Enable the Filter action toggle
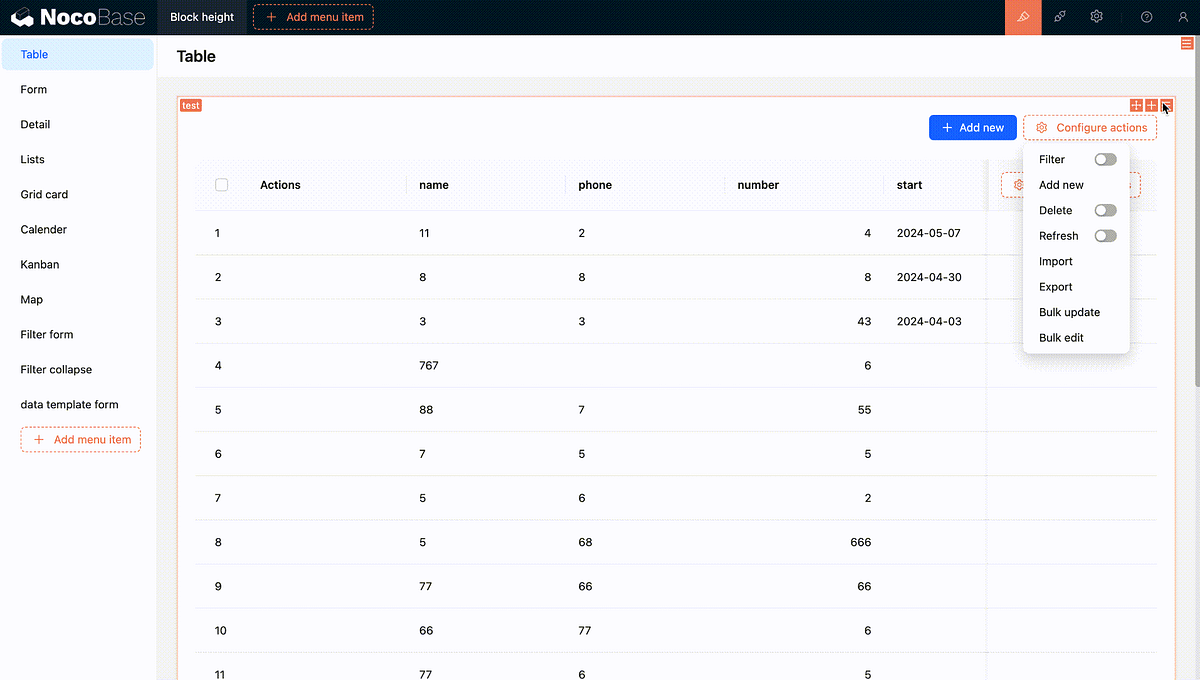Viewport: 1200px width, 680px height. 1105,159
